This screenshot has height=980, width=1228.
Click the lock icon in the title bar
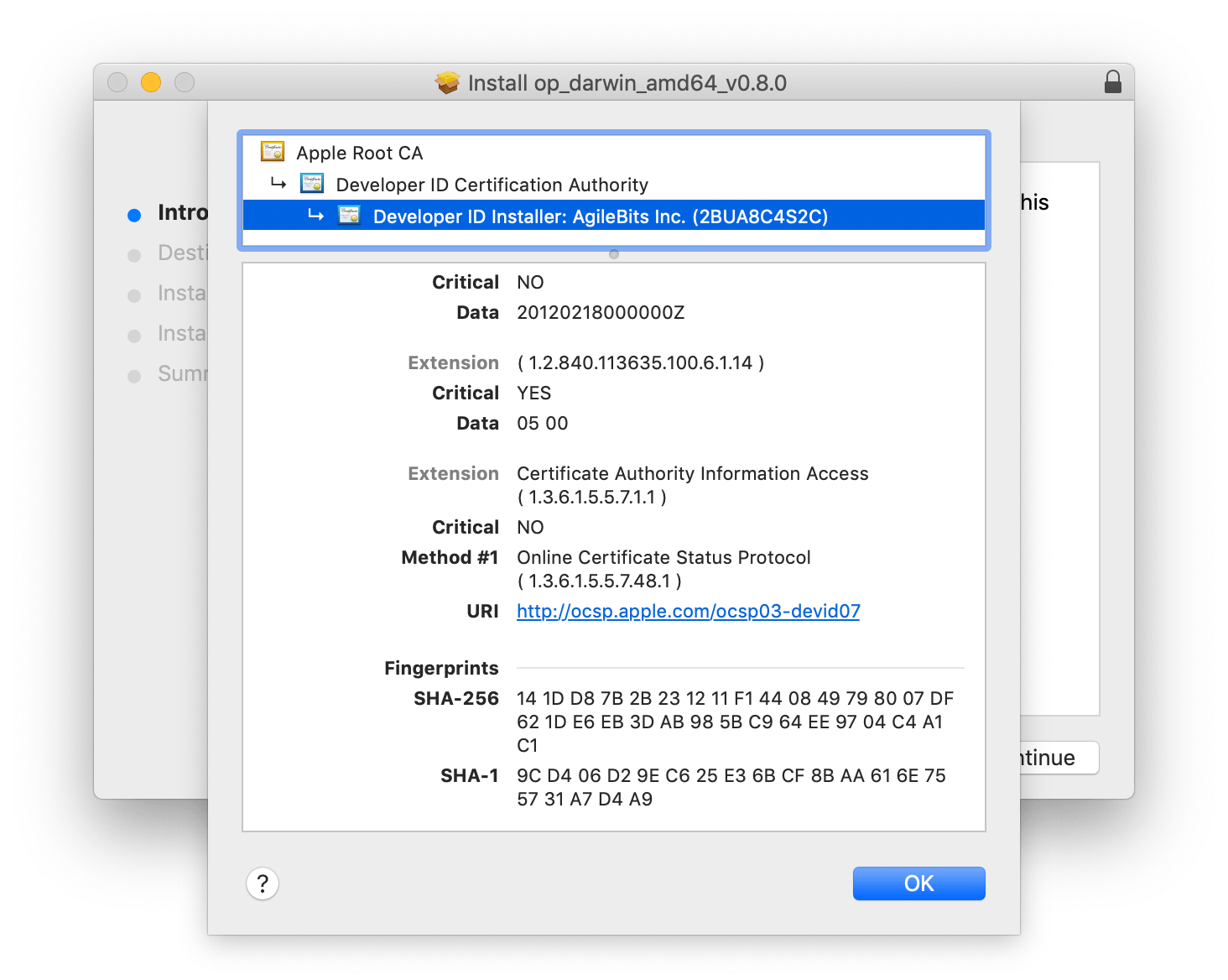click(1112, 81)
